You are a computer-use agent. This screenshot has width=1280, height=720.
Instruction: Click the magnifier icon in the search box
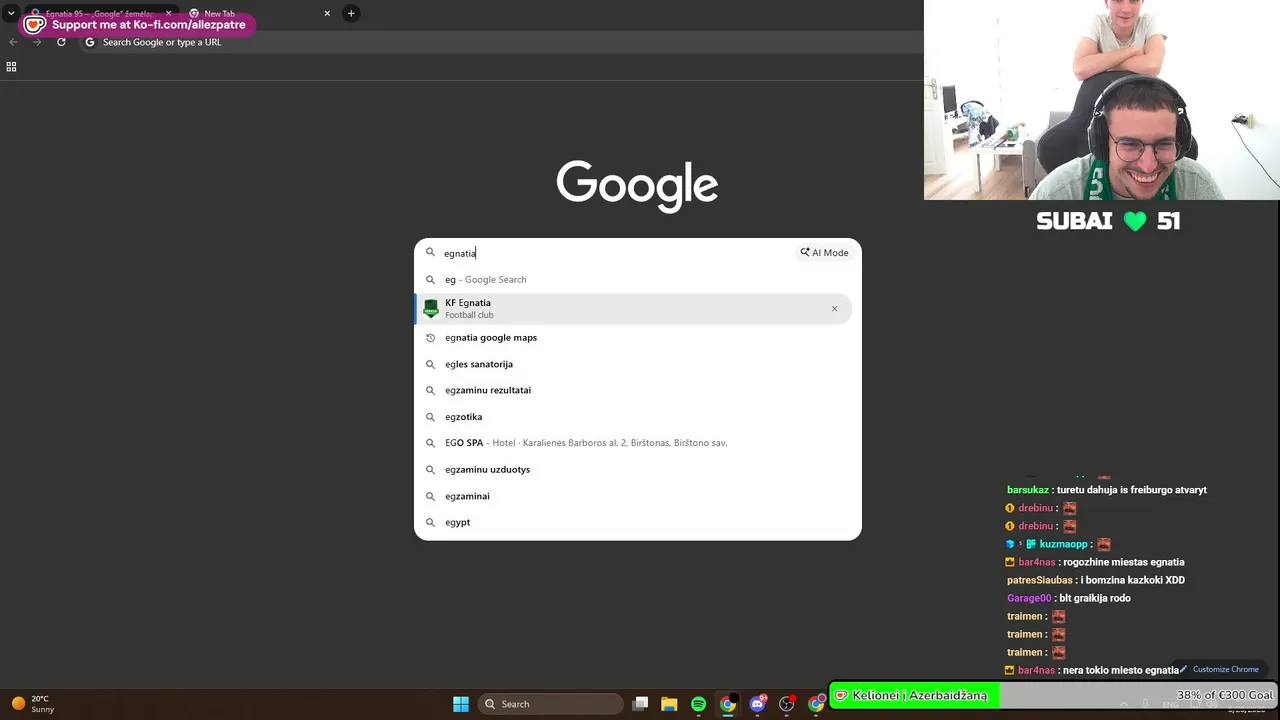(x=431, y=253)
